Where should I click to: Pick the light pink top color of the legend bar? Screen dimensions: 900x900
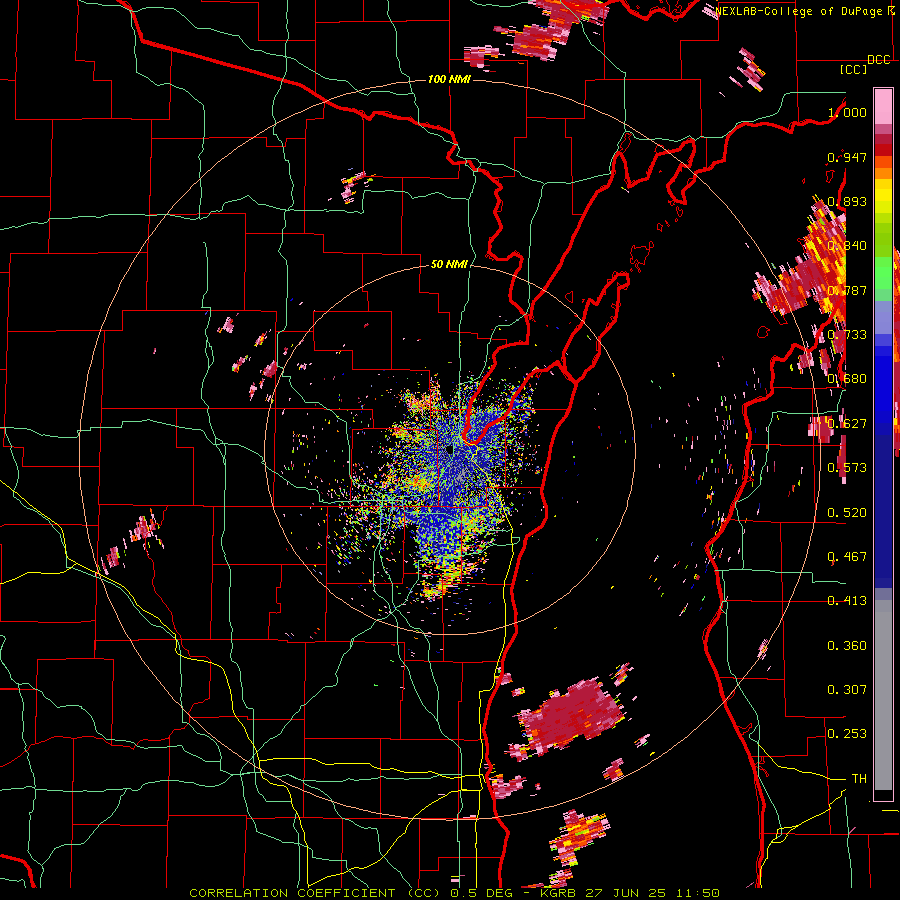click(883, 106)
